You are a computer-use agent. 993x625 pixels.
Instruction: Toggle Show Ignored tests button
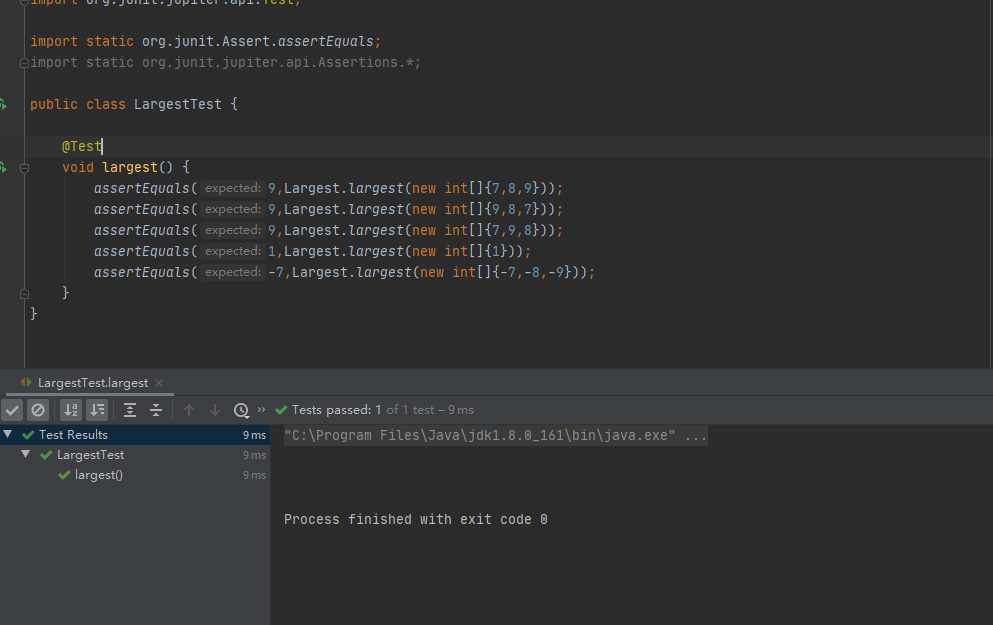38,410
